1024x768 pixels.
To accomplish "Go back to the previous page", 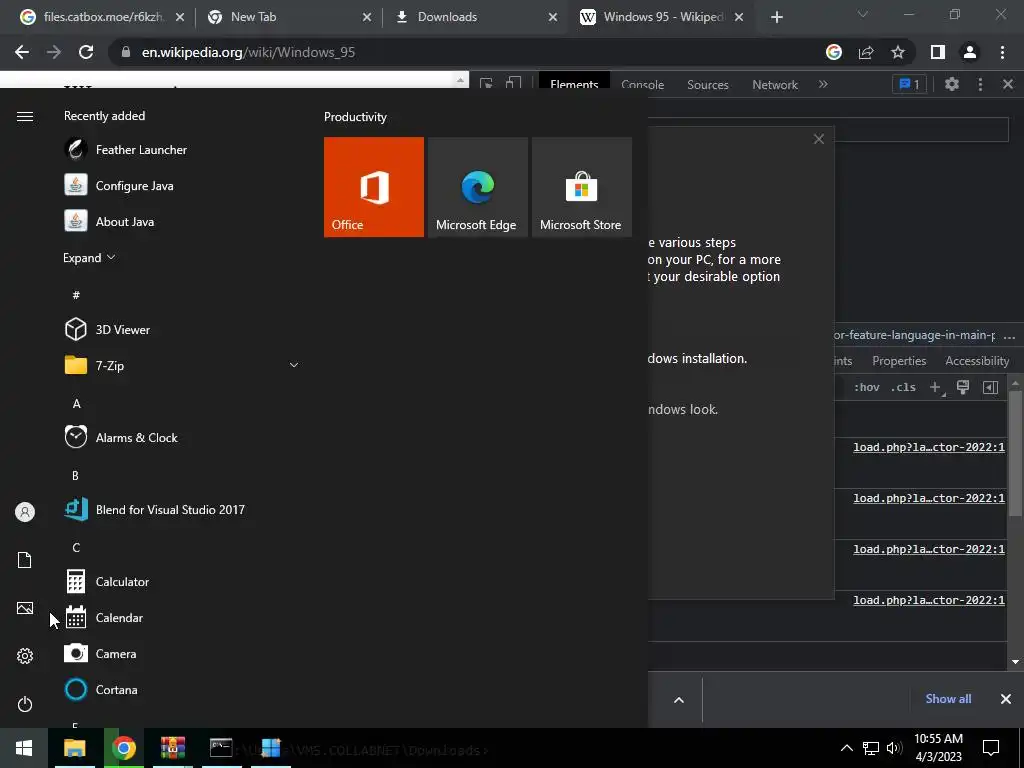I will [x=22, y=52].
